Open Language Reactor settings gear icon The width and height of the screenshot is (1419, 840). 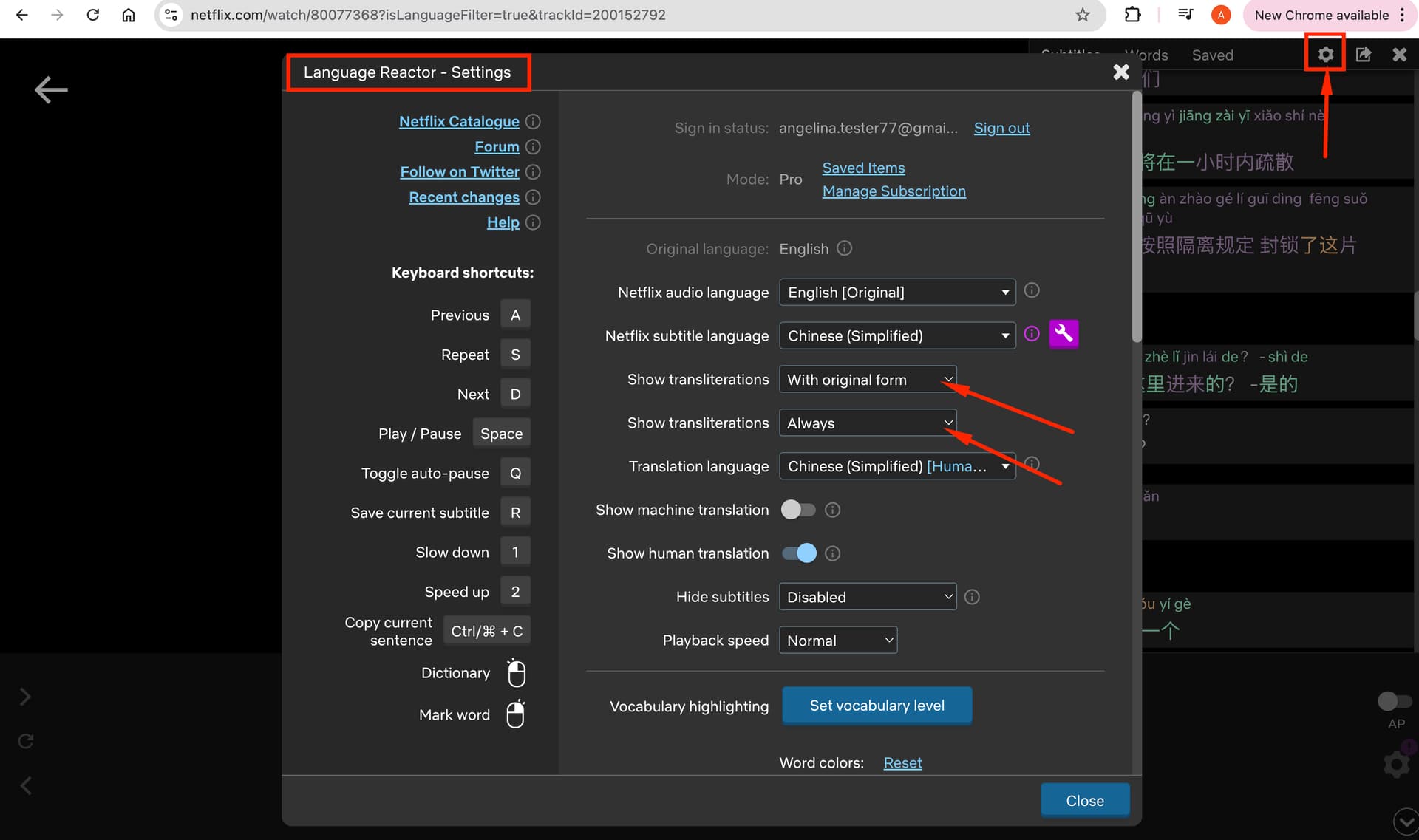[x=1325, y=54]
